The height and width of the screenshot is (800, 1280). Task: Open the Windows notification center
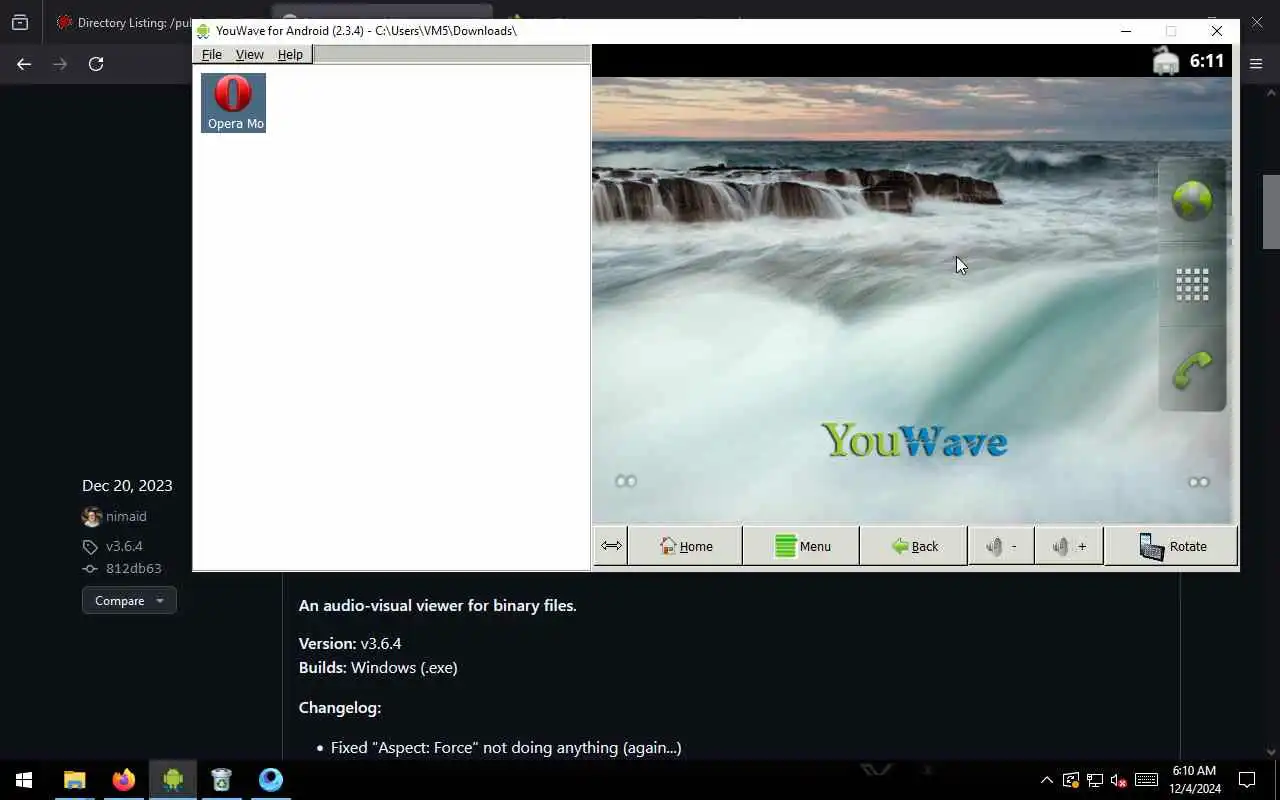[x=1247, y=780]
